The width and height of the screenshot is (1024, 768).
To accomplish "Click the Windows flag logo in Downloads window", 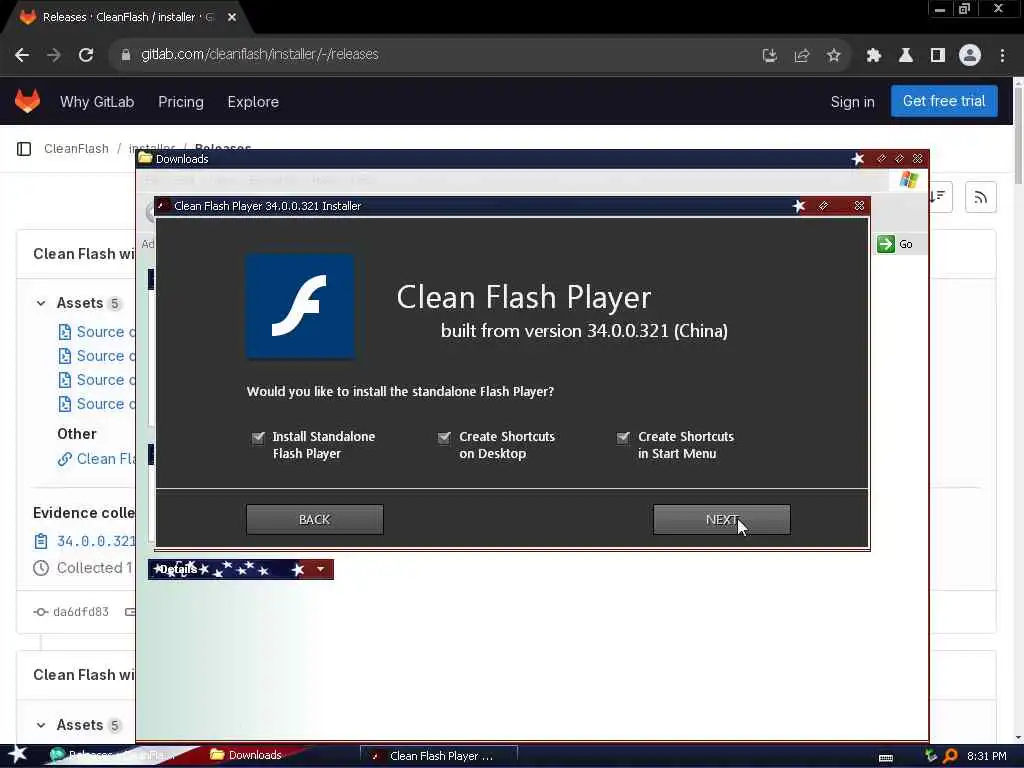I will 909,180.
